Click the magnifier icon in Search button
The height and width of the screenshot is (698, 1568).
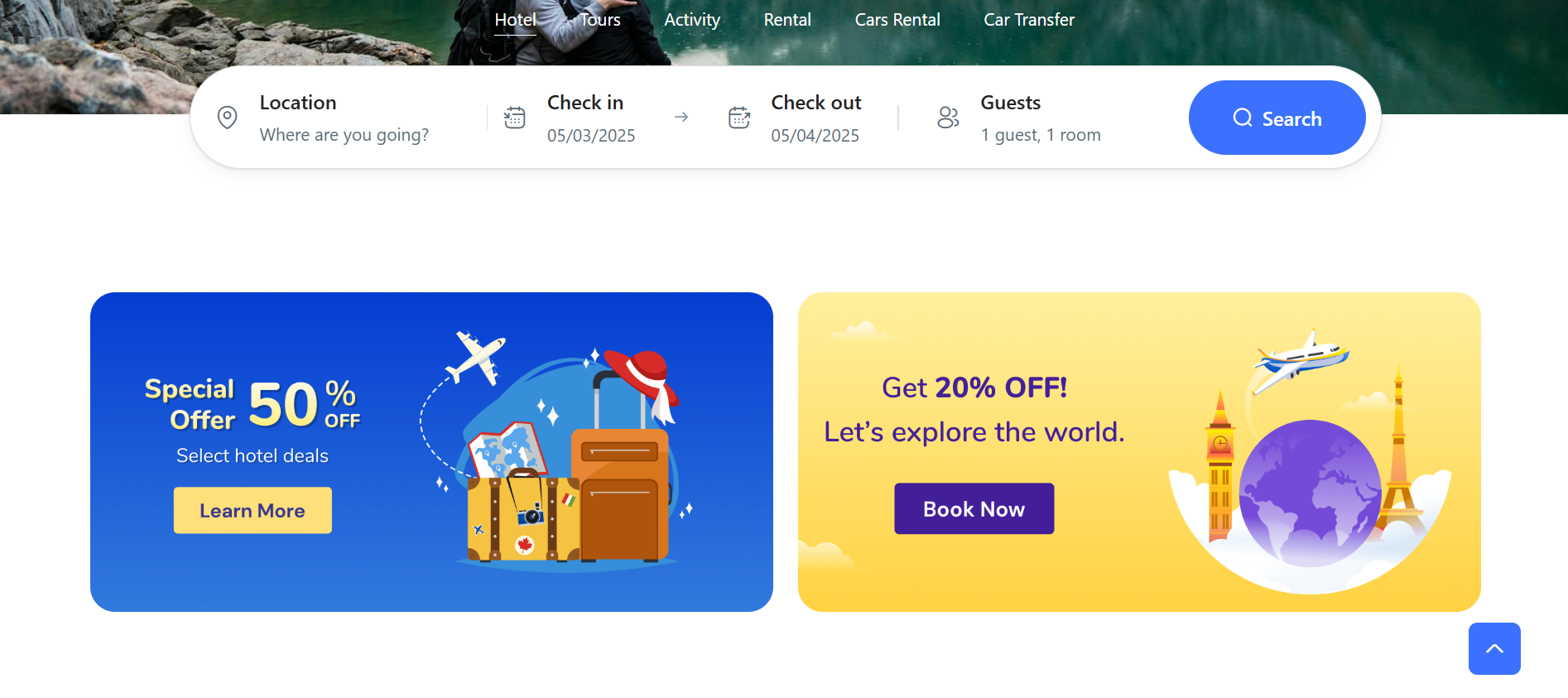tap(1243, 118)
